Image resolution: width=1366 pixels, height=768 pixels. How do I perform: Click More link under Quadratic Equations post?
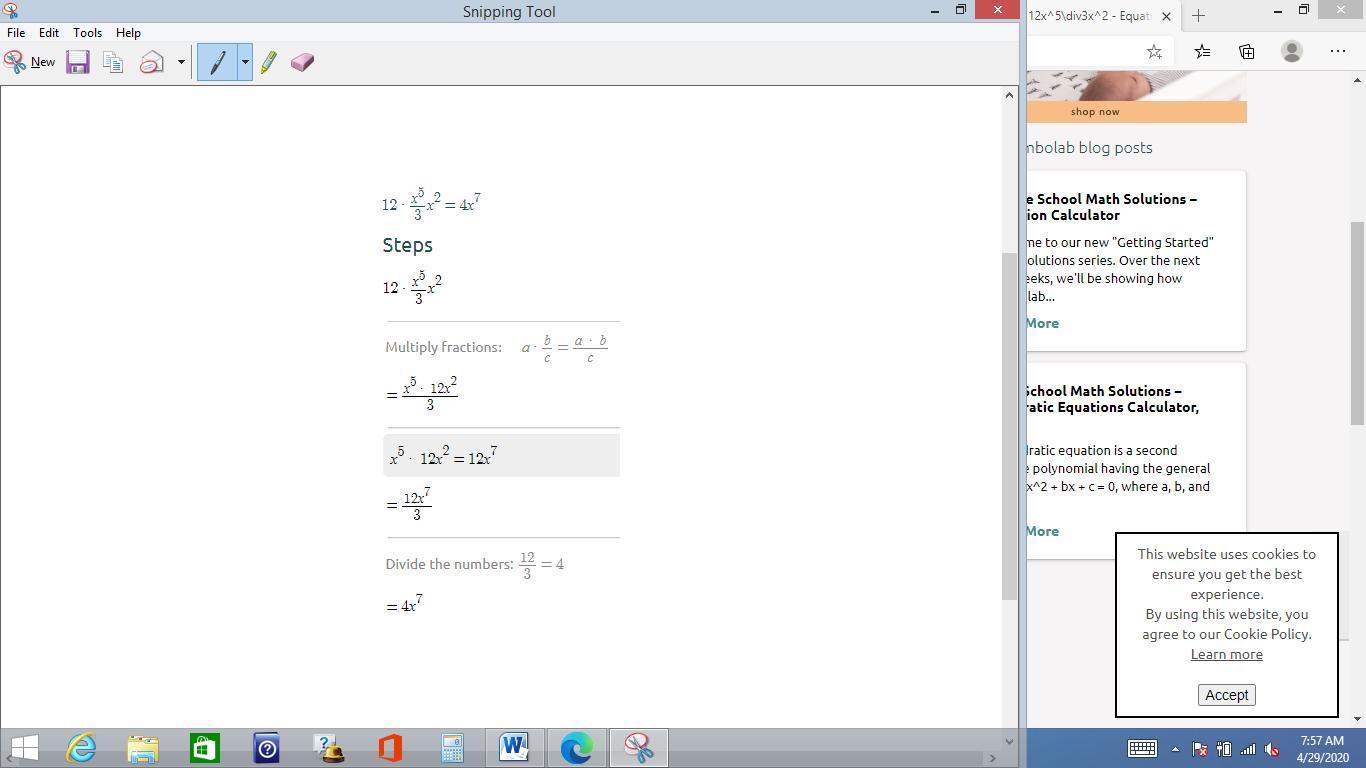(x=1042, y=531)
